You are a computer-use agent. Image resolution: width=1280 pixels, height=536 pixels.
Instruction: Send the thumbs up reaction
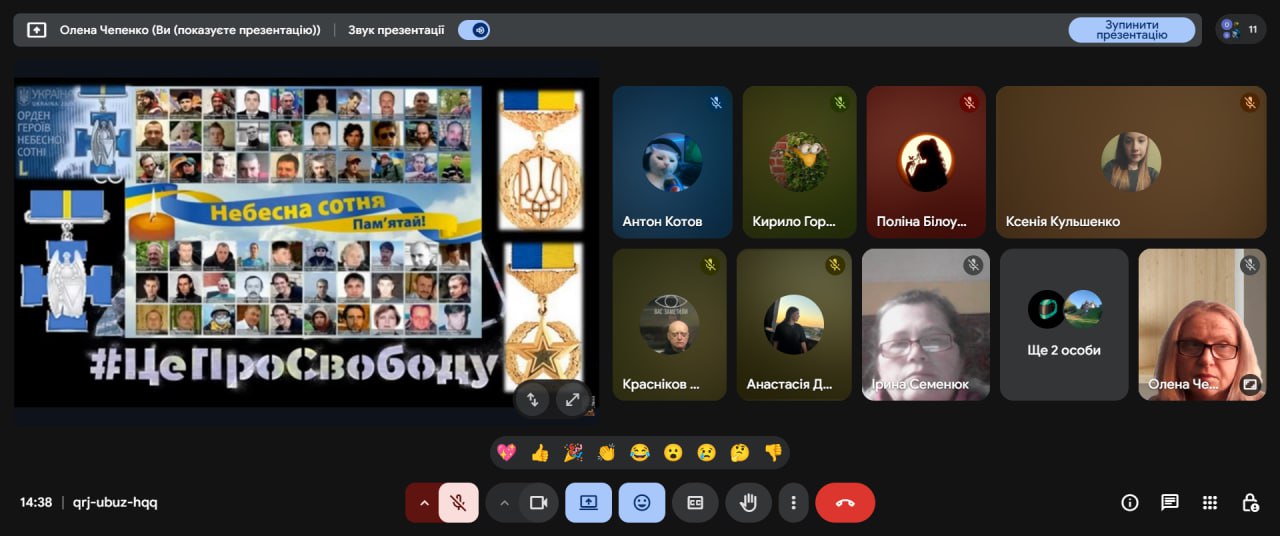click(x=540, y=453)
